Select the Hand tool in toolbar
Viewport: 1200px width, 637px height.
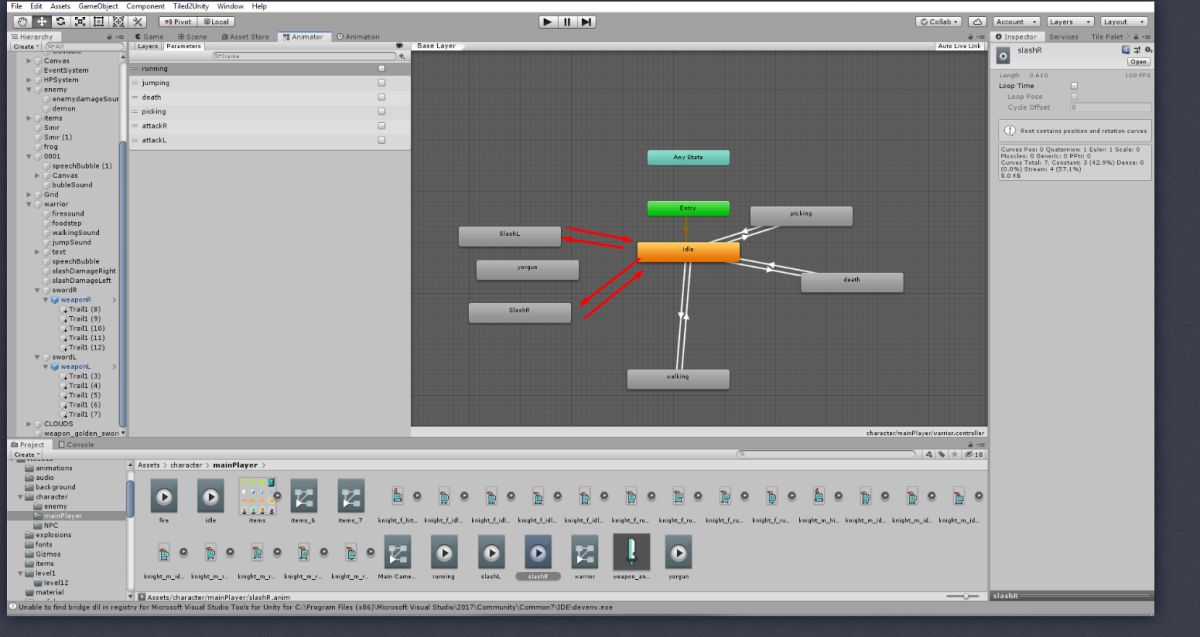pos(23,21)
